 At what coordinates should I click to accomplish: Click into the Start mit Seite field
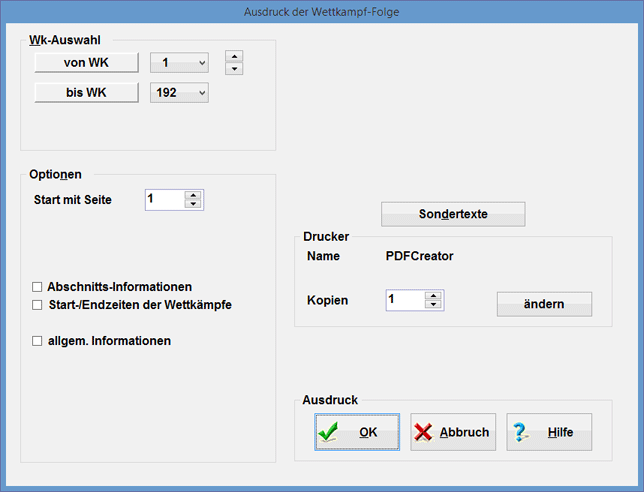tap(164, 200)
